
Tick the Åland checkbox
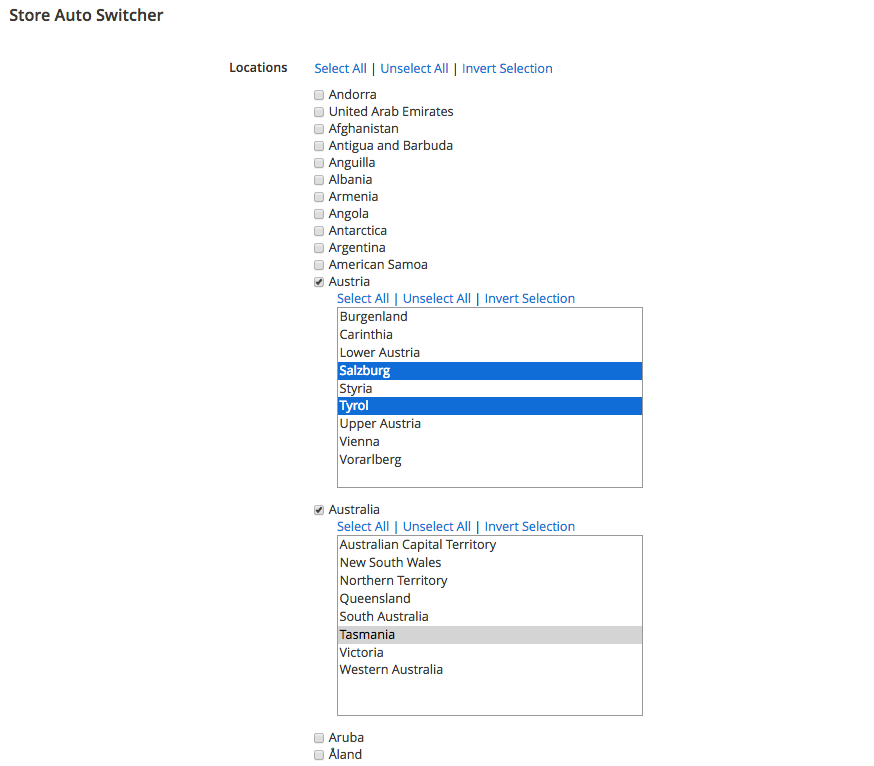point(319,755)
